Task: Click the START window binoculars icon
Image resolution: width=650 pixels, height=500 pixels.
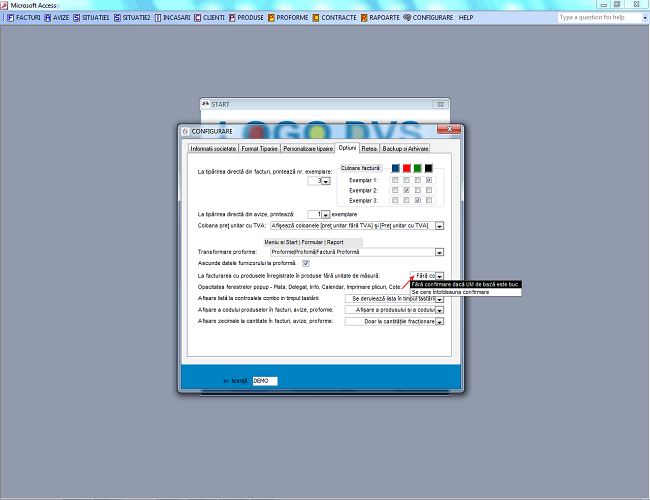Action: (205, 104)
